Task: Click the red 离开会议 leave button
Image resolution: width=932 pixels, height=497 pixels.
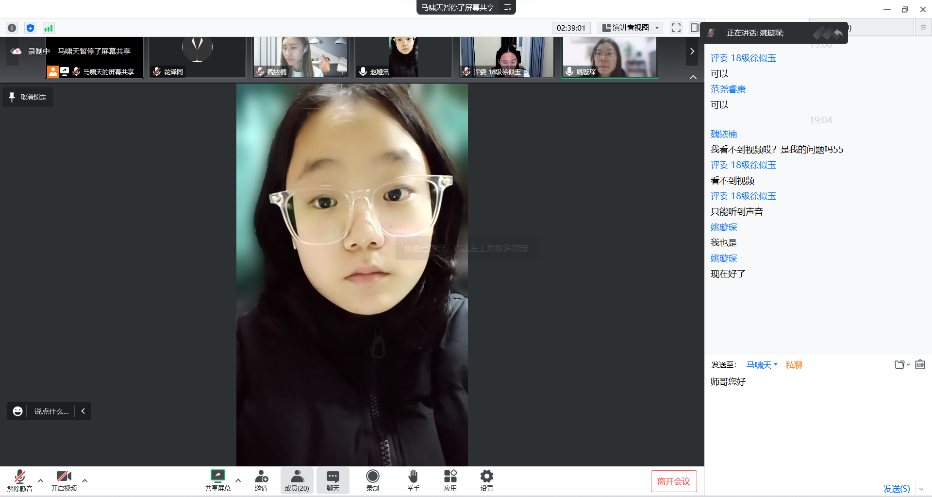Action: [673, 481]
